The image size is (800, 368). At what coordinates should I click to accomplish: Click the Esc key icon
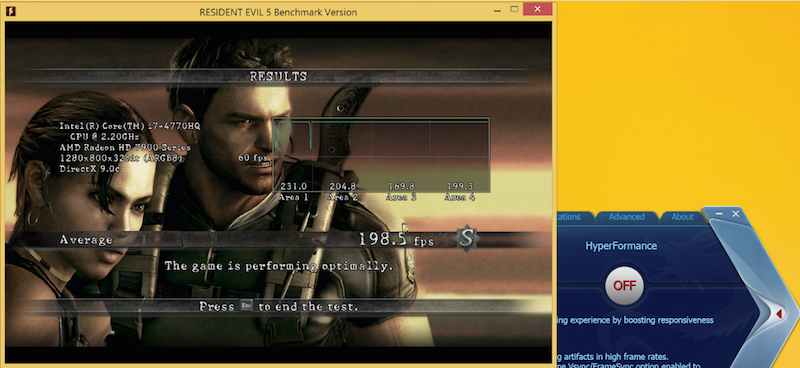(246, 306)
